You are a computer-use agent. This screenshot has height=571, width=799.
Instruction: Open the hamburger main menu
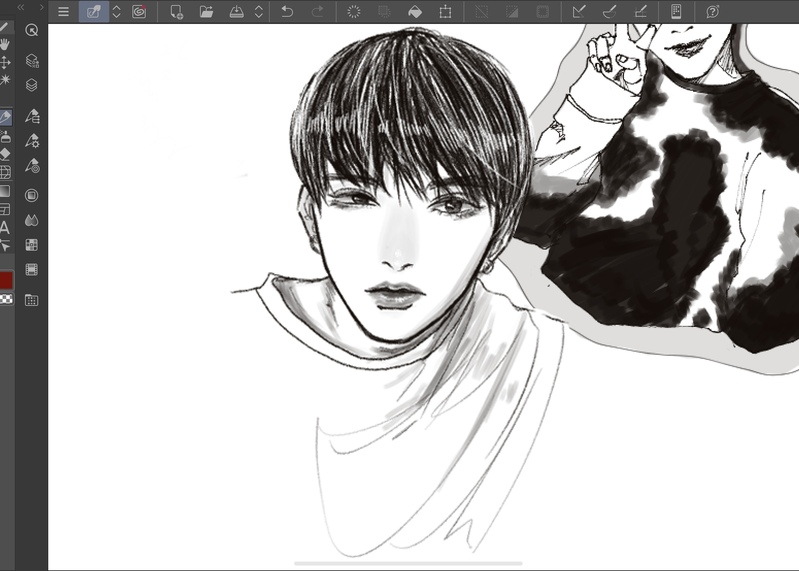tap(63, 11)
